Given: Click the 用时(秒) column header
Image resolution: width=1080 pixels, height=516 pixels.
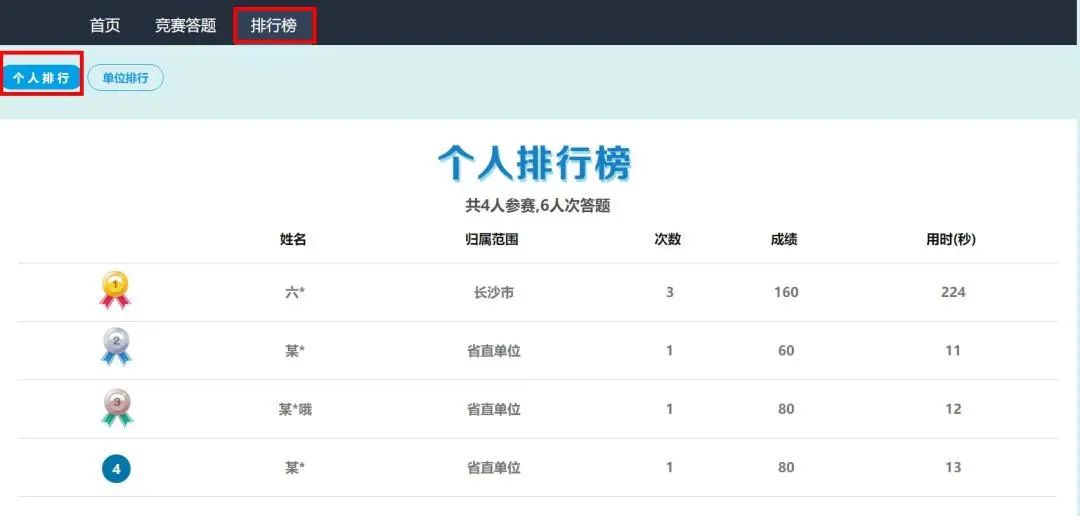Looking at the screenshot, I should (x=951, y=240).
